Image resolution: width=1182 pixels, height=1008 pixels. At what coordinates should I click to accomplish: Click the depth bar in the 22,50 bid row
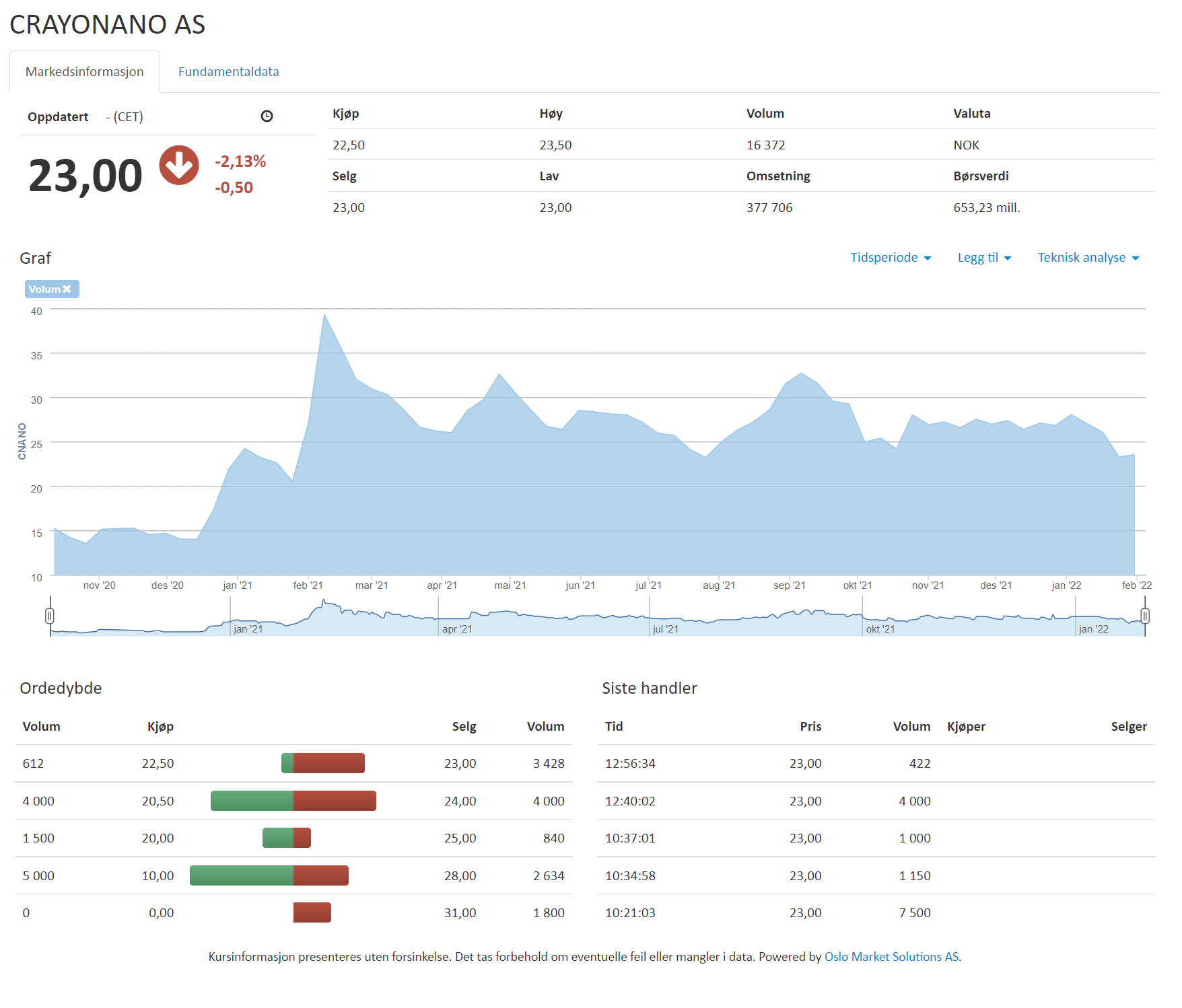(323, 763)
